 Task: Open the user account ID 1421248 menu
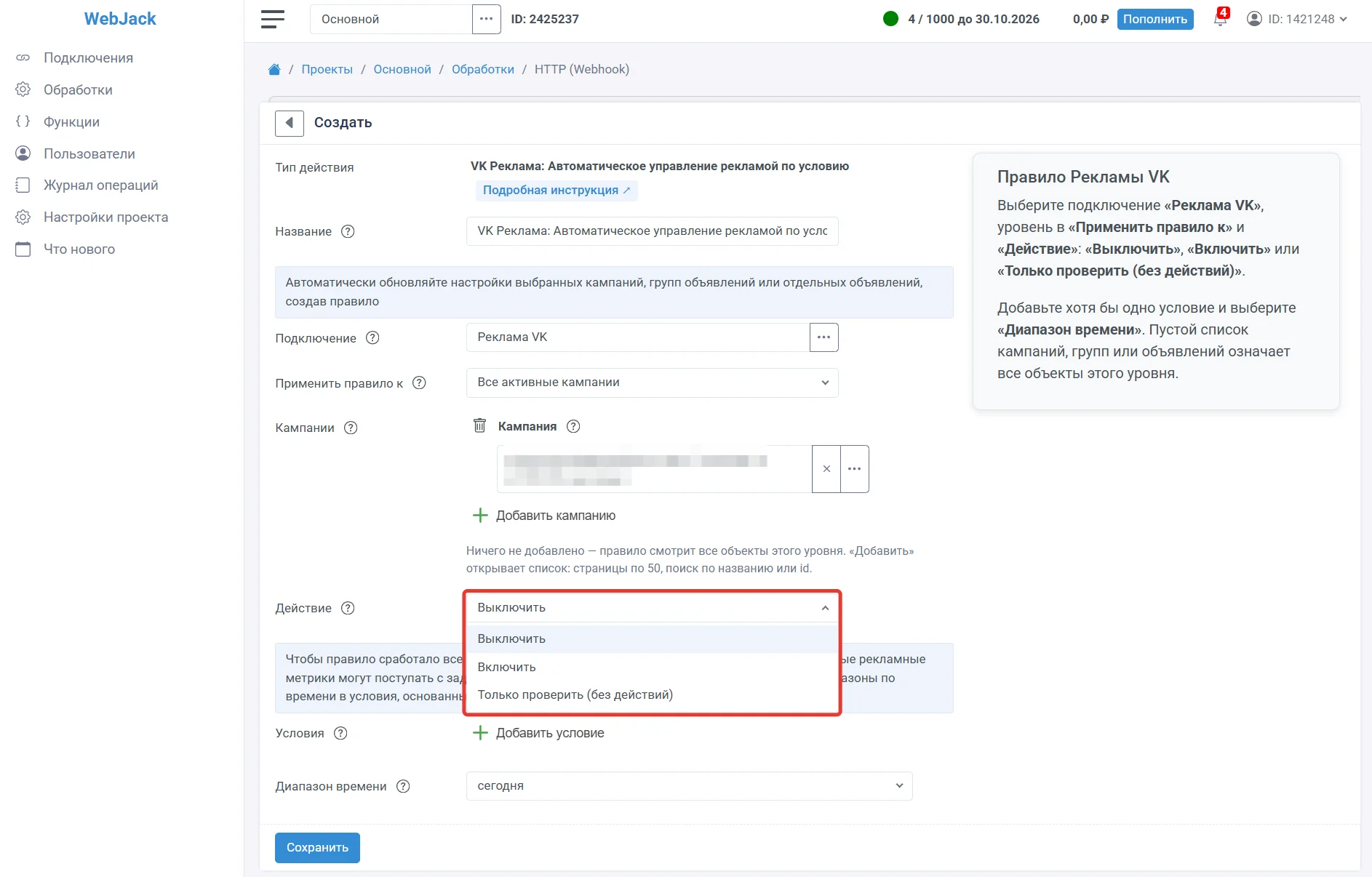[x=1297, y=19]
